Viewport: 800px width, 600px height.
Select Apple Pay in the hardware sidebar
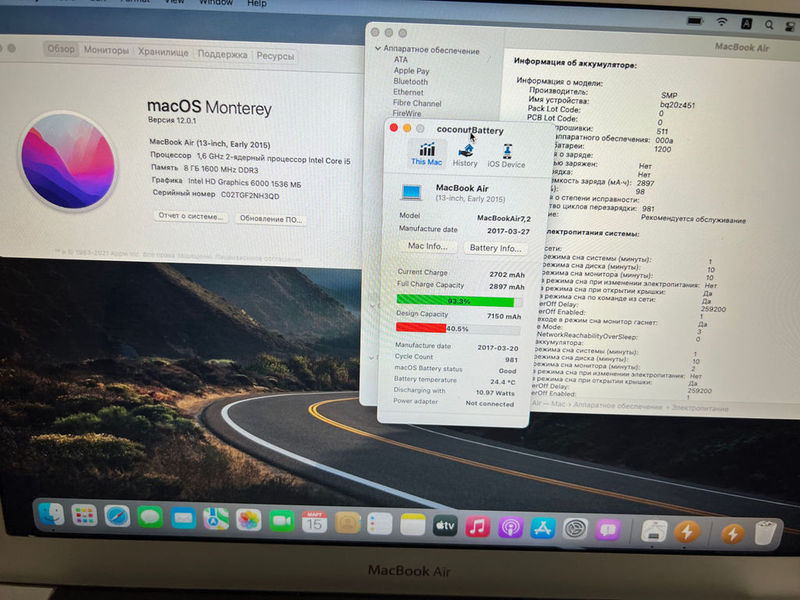click(x=411, y=71)
